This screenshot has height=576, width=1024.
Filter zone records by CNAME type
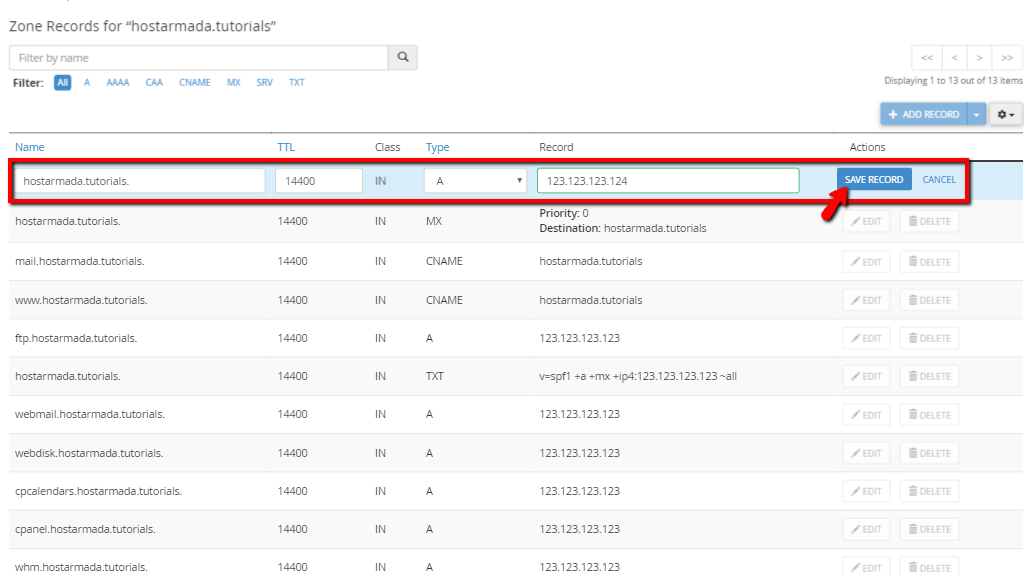tap(195, 82)
